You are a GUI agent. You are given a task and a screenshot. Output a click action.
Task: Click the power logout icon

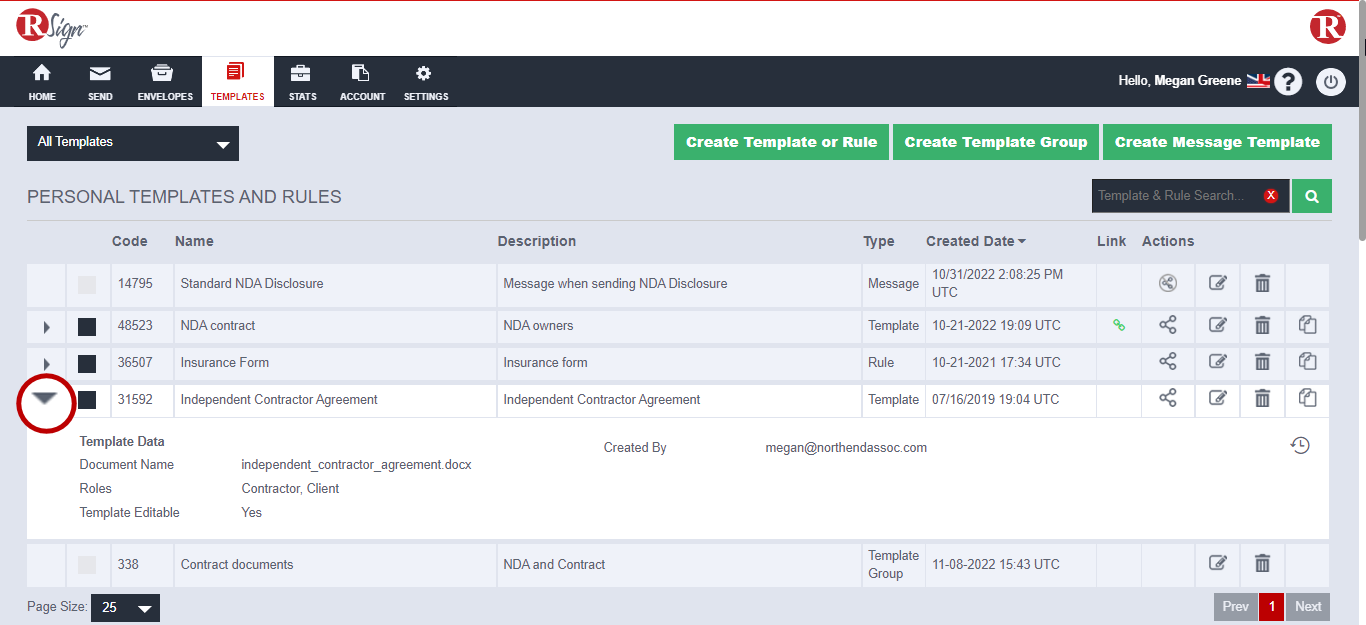(x=1330, y=81)
